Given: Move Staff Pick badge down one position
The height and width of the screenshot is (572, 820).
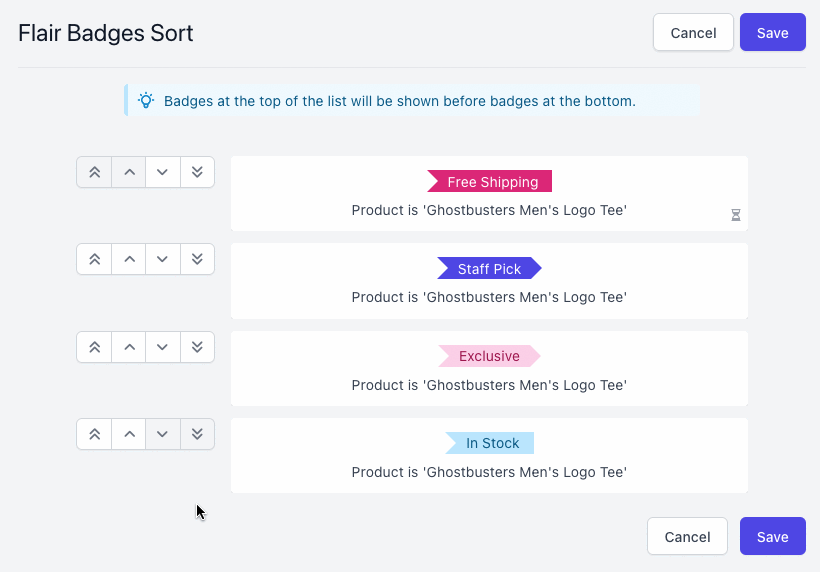Looking at the screenshot, I should 163,259.
